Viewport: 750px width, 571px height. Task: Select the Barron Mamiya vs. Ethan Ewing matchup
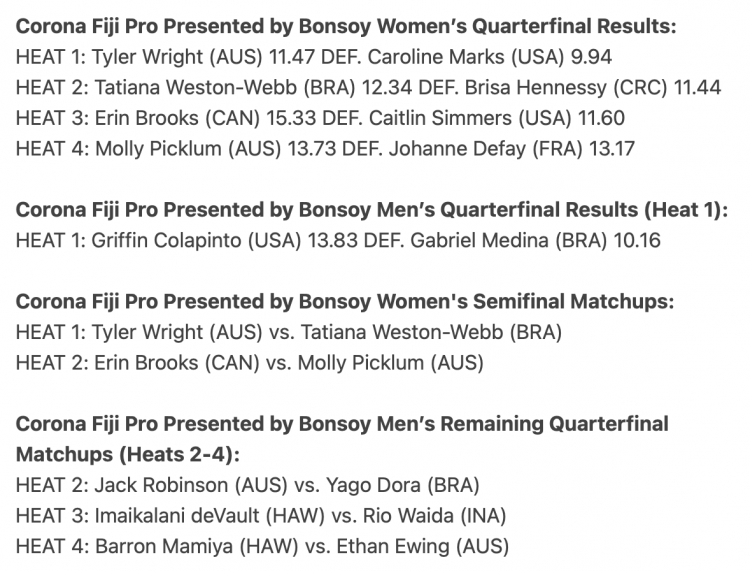[262, 547]
